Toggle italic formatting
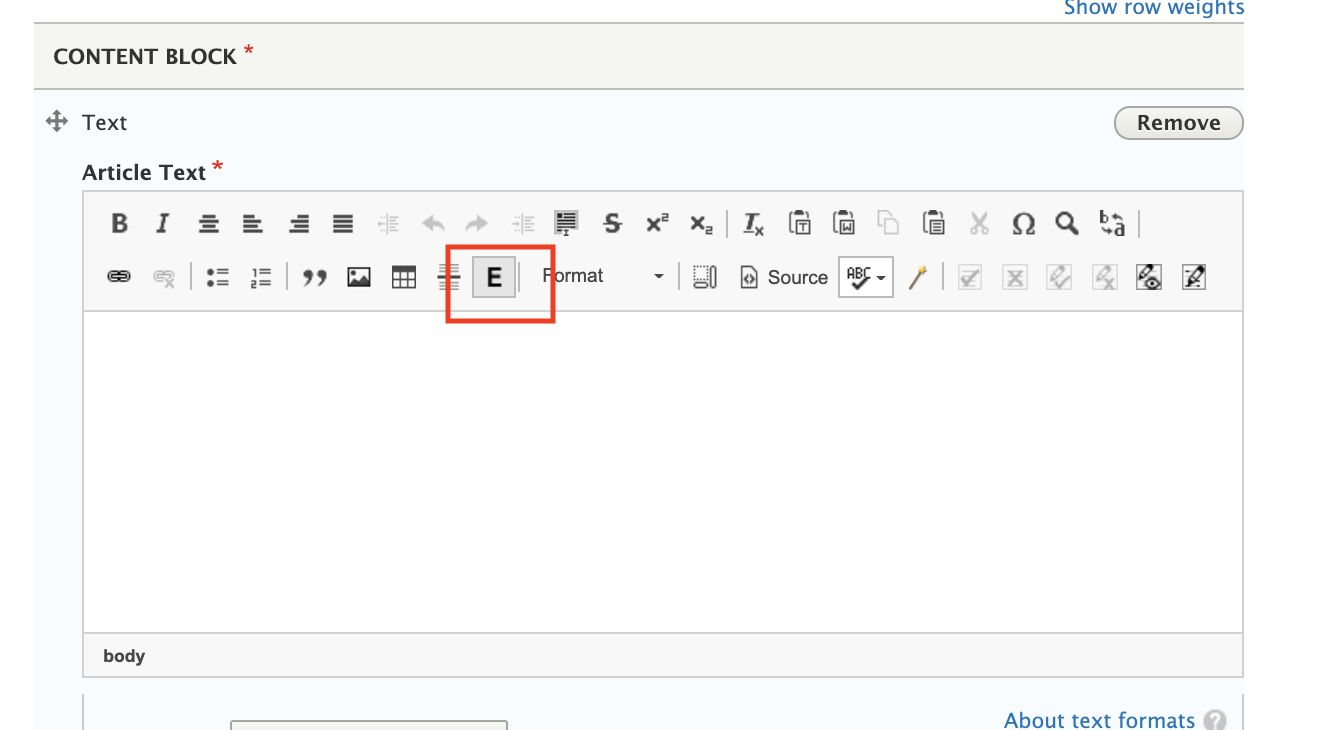This screenshot has height=730, width=1318. click(x=162, y=223)
